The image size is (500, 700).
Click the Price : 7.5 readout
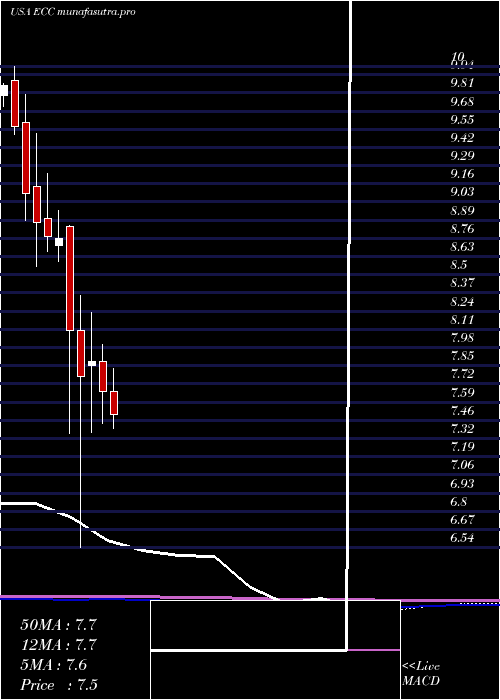point(58,685)
